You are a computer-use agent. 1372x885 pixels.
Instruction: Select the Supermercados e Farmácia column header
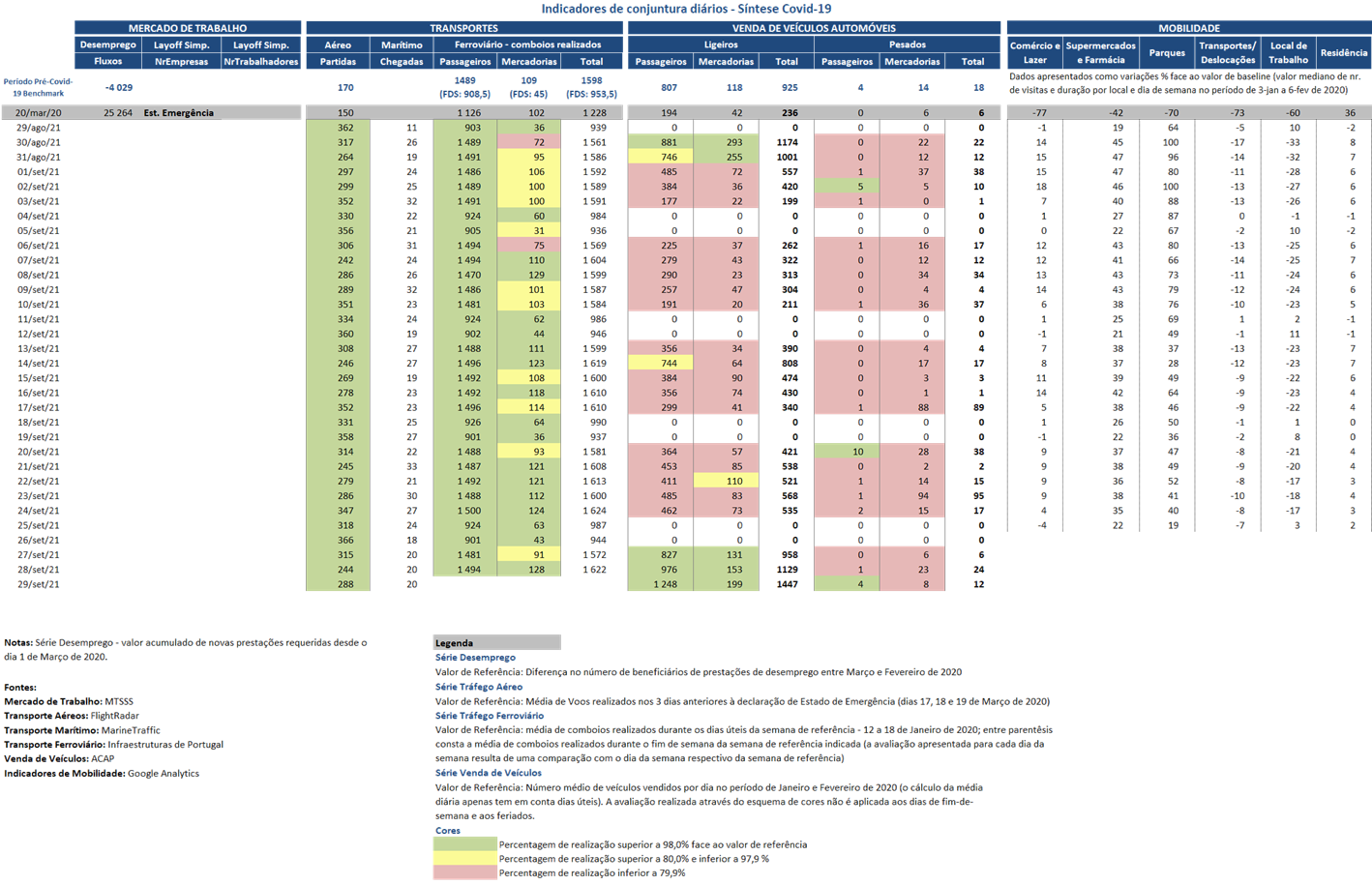point(1101,53)
